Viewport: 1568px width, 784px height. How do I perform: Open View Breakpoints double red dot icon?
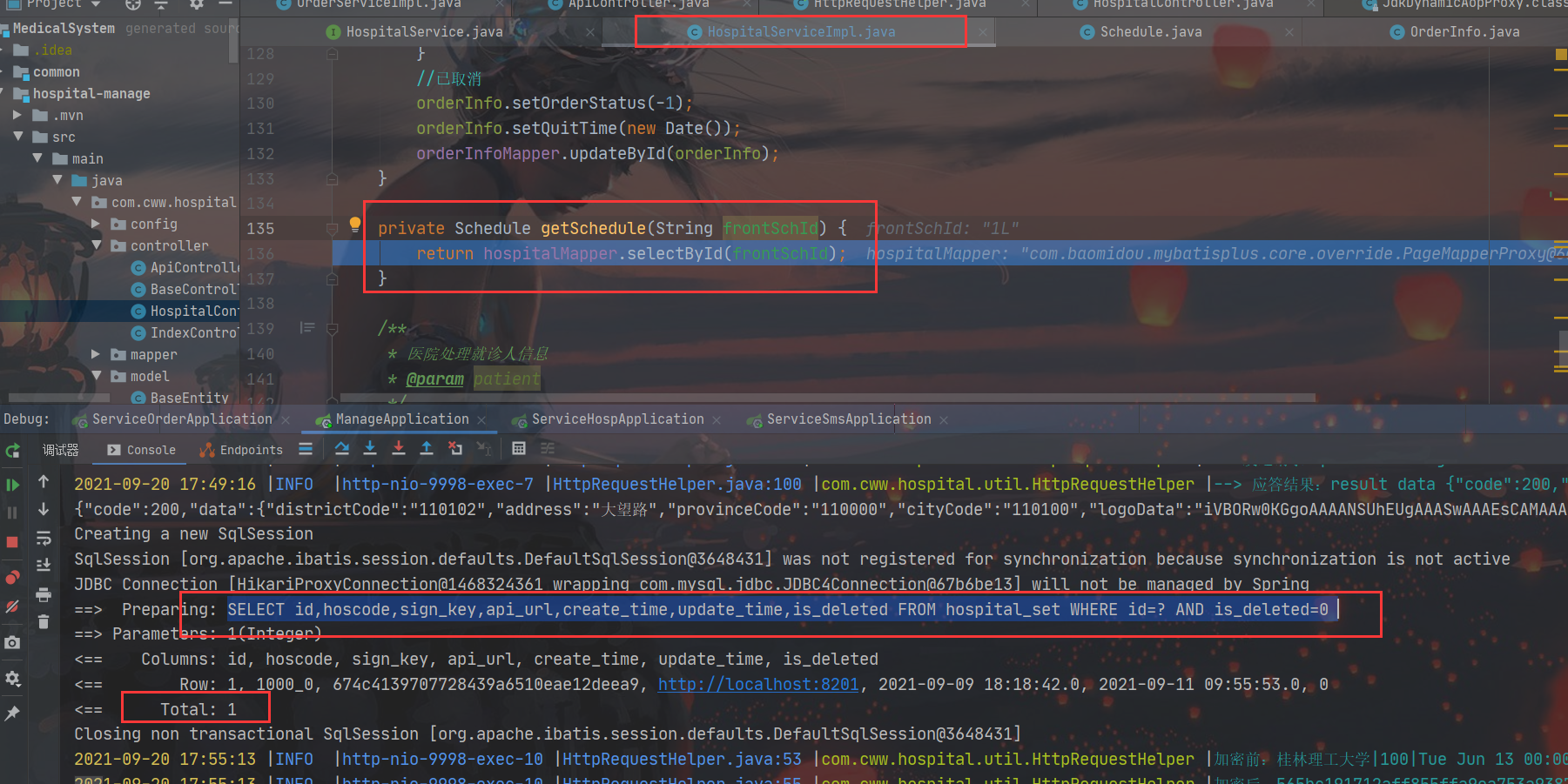coord(12,577)
